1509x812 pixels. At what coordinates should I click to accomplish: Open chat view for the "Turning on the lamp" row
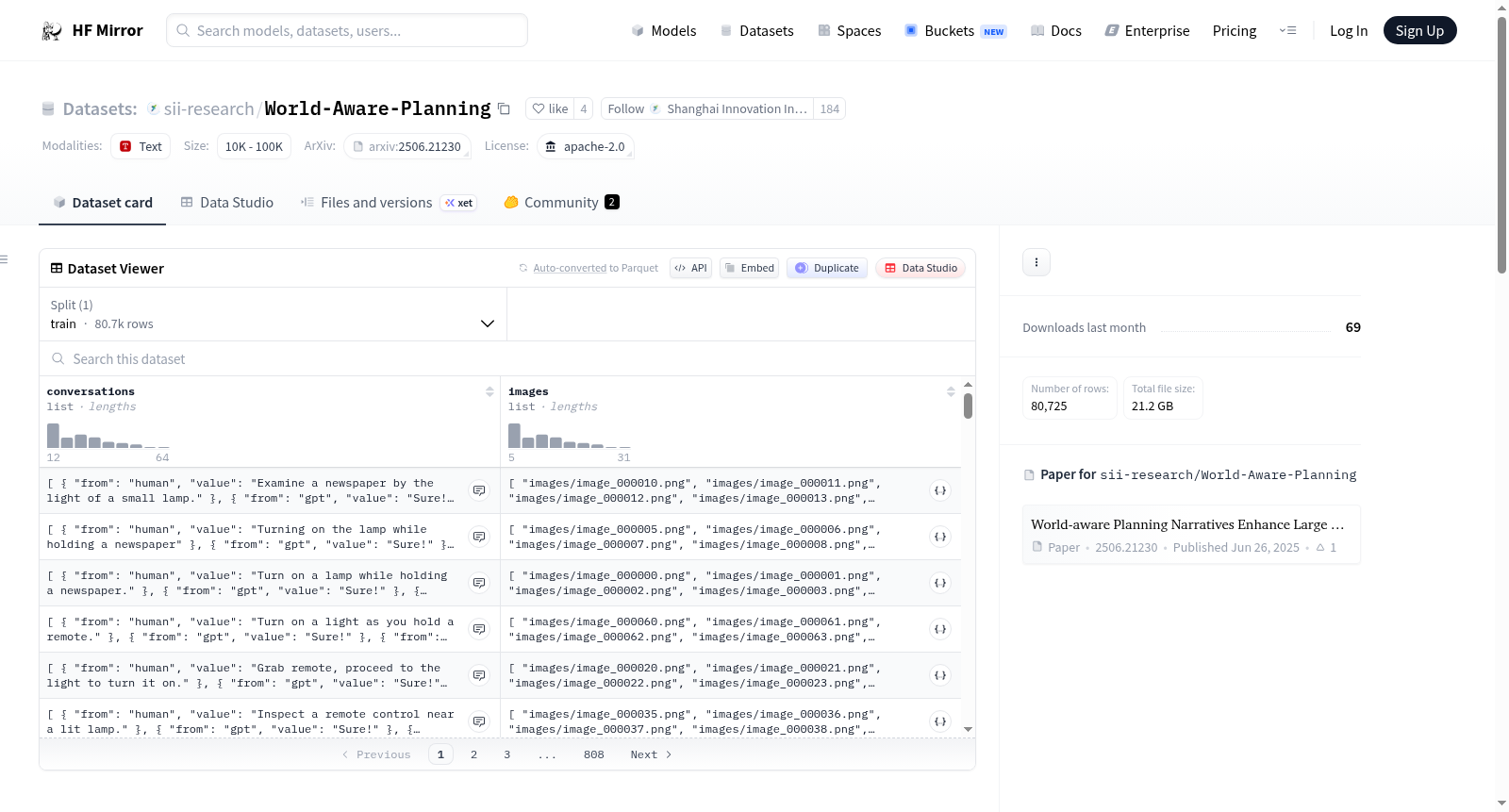[479, 537]
